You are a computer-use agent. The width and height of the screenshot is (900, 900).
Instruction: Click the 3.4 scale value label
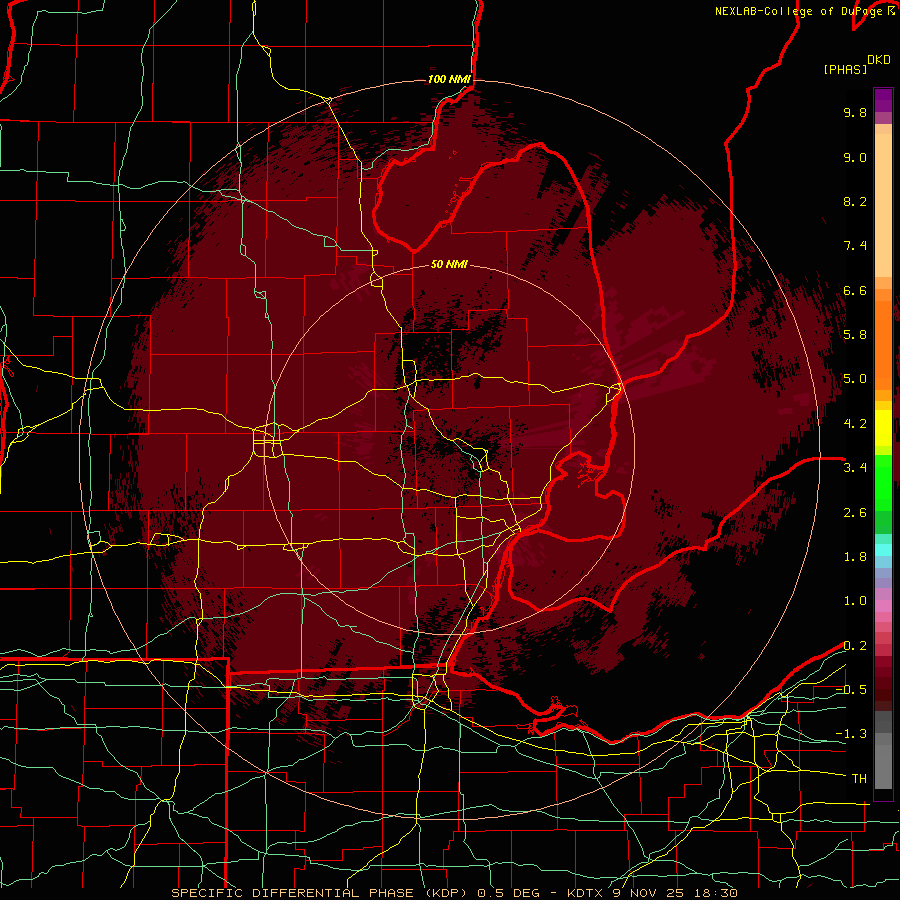coord(855,468)
